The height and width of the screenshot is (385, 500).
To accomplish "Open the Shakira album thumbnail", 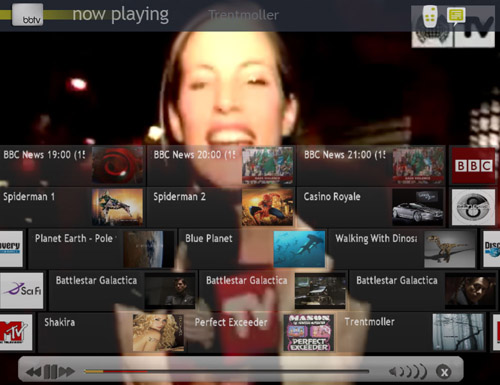I will (158, 332).
